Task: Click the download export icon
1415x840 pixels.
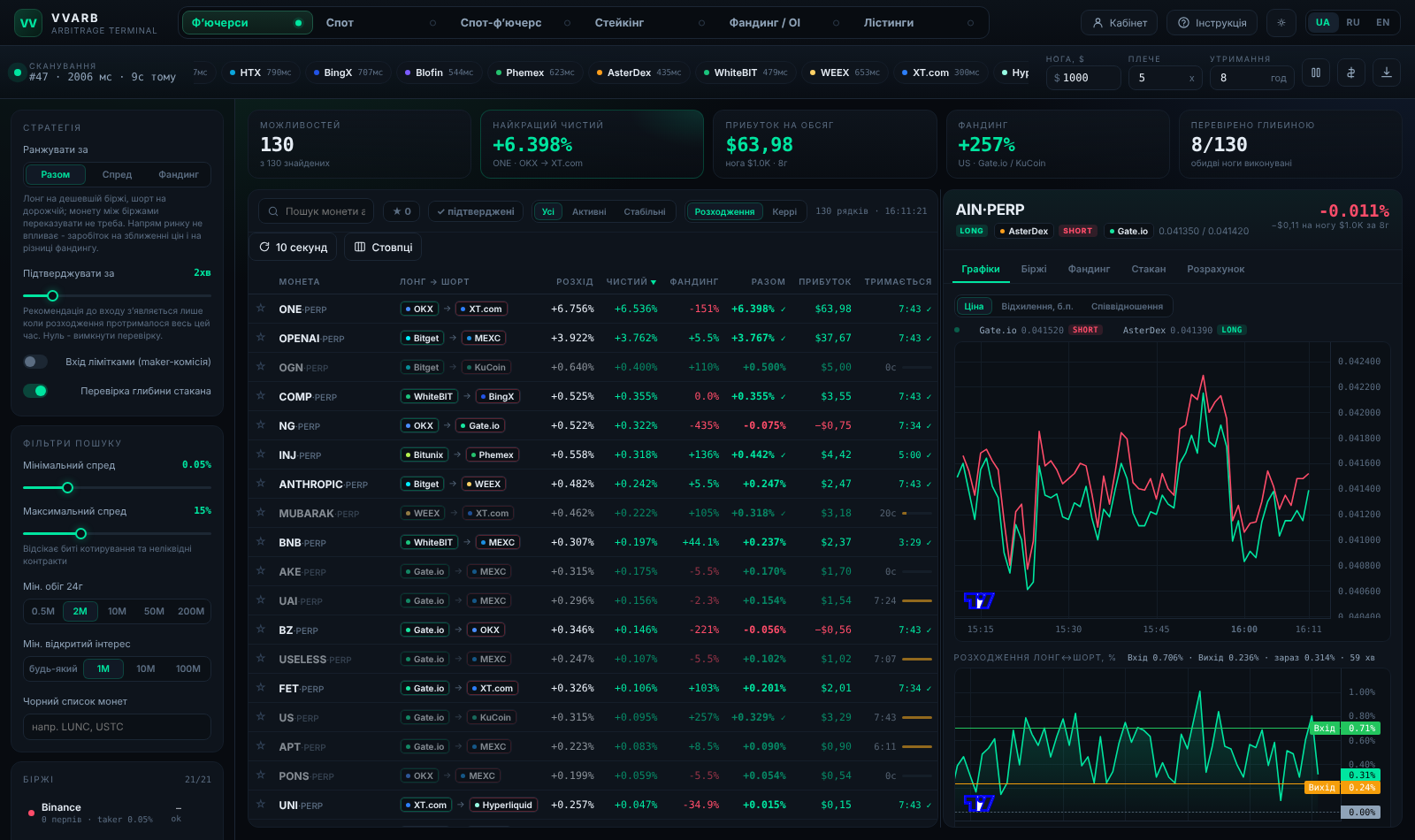Action: coord(1387,73)
